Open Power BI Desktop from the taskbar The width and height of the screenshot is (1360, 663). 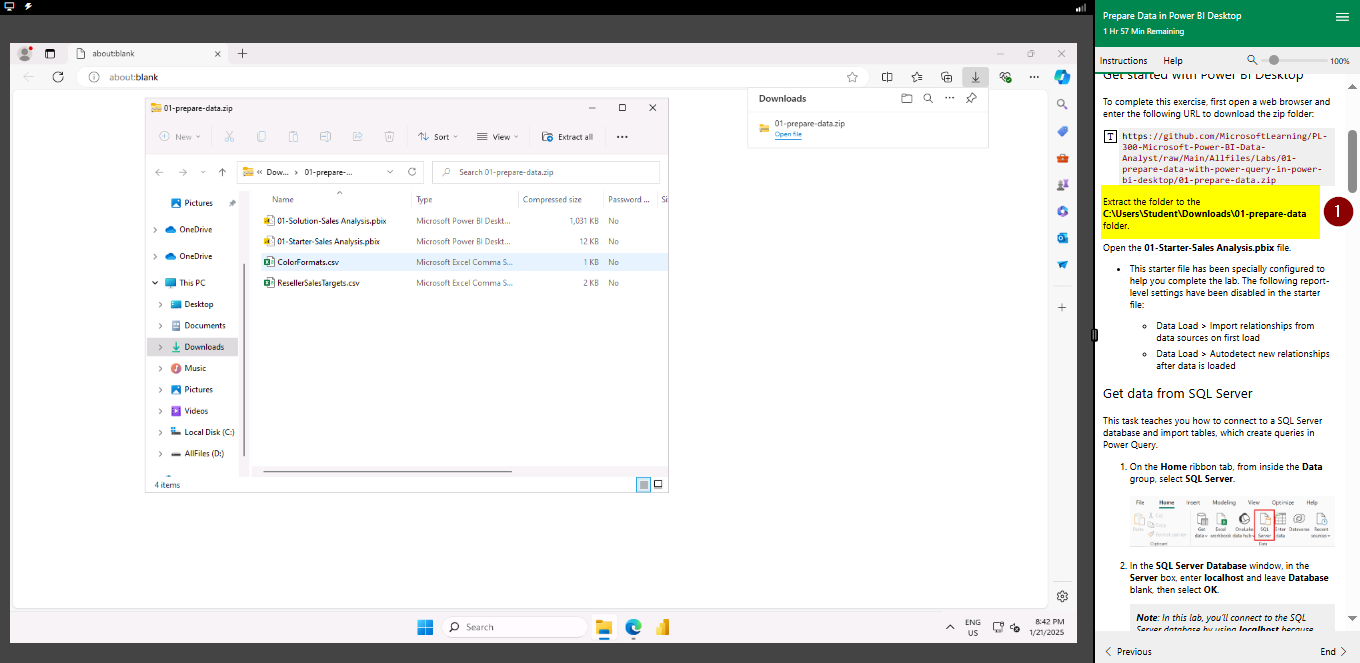tap(661, 627)
